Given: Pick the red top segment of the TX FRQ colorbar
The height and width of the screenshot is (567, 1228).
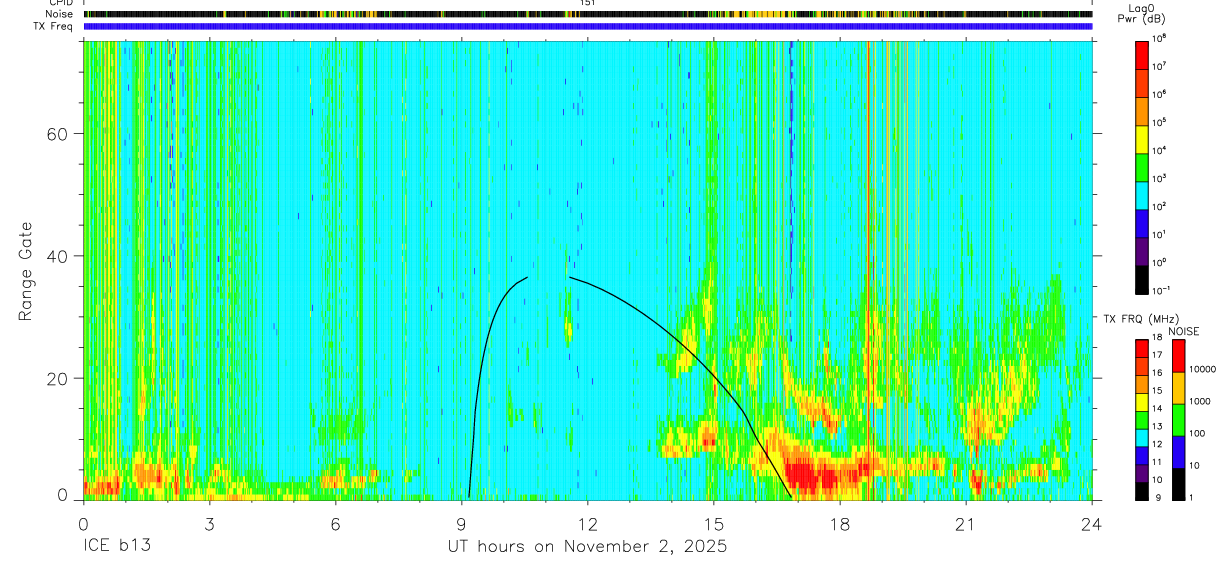Looking at the screenshot, I should point(1142,347).
